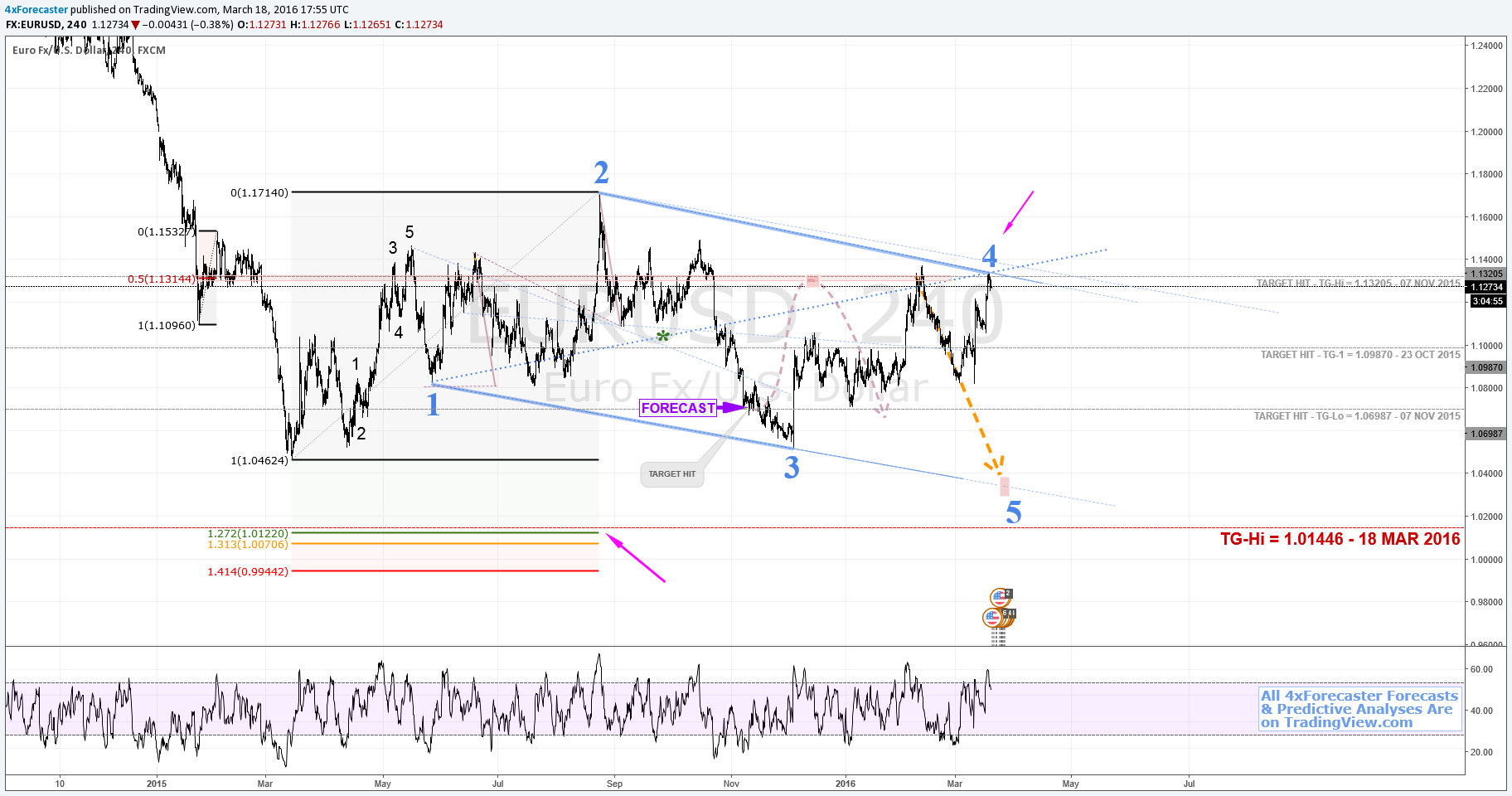Select the large blue wave 1 label
The image size is (1512, 796).
pyautogui.click(x=433, y=405)
